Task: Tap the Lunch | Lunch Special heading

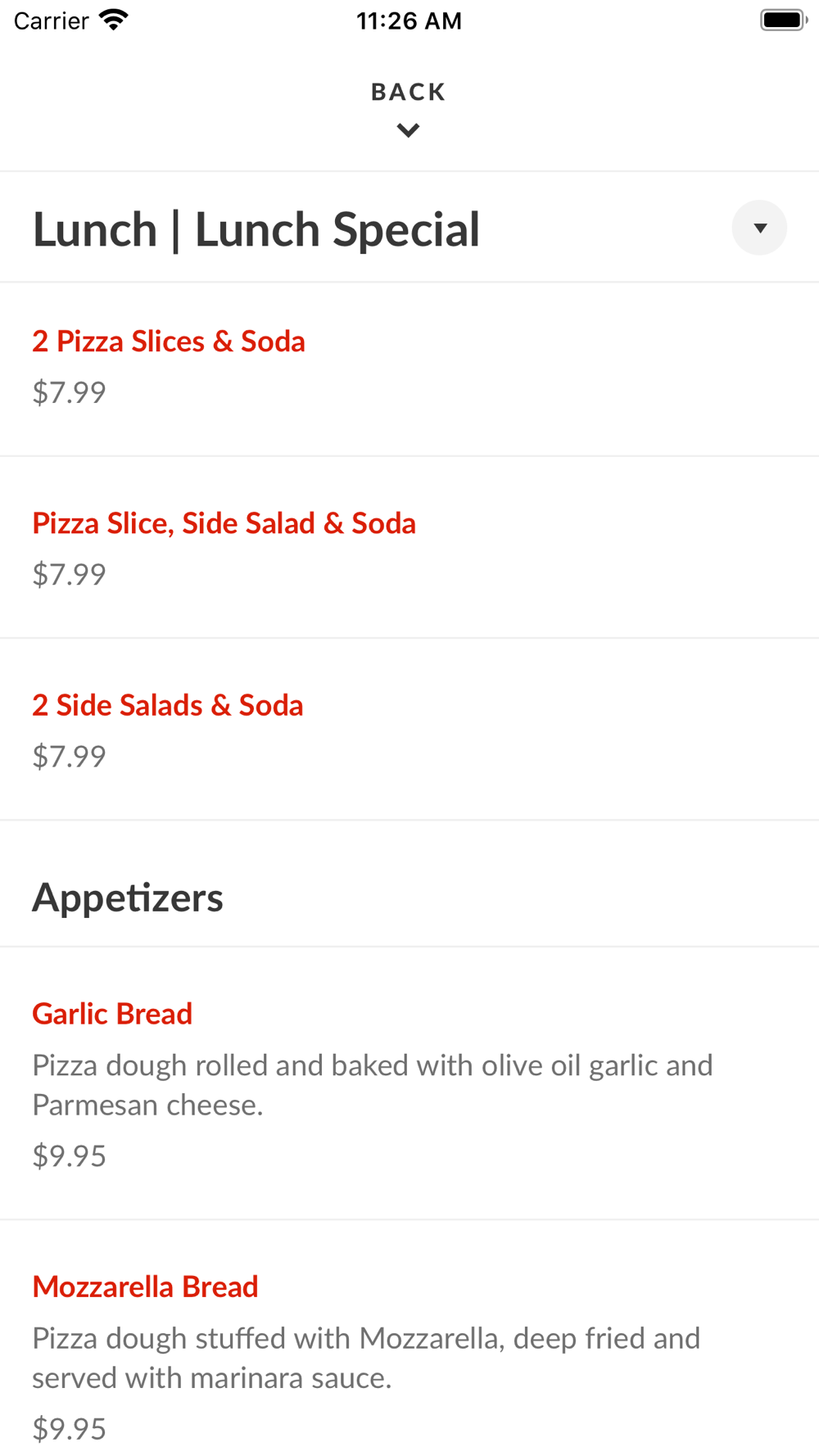Action: coord(256,229)
